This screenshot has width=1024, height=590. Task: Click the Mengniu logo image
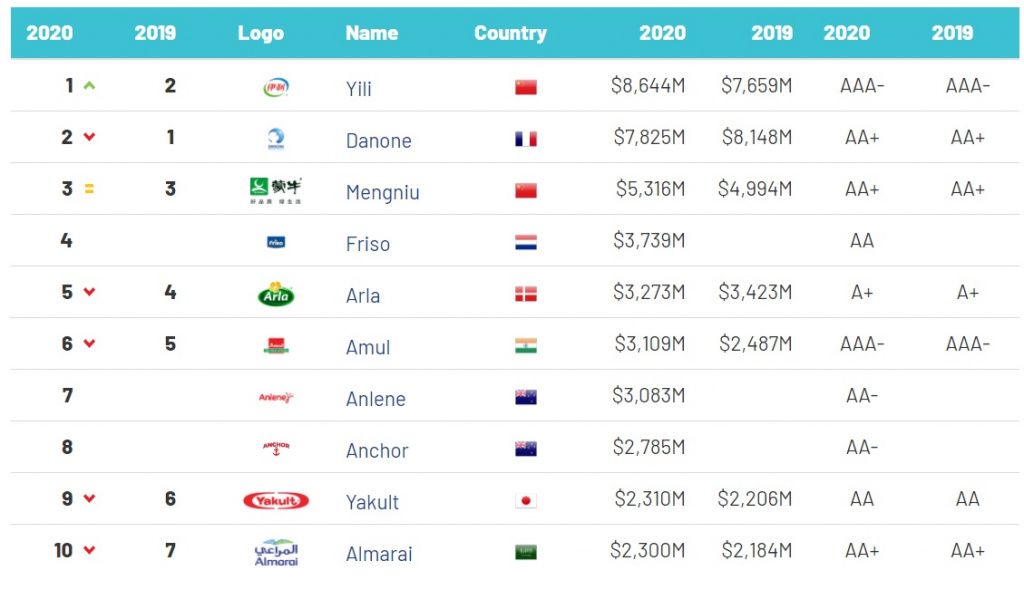pyautogui.click(x=275, y=190)
